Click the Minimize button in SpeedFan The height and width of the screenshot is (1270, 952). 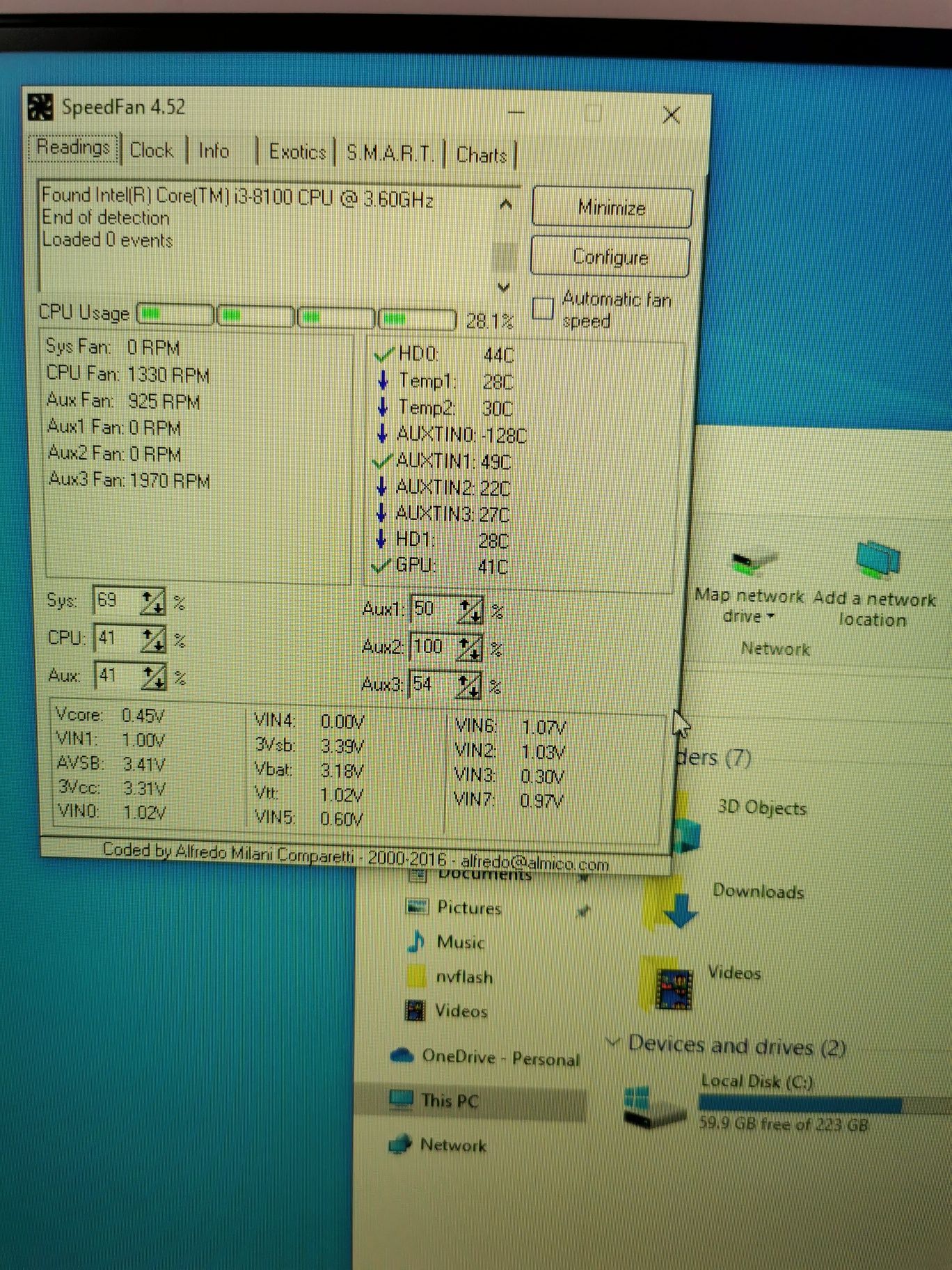[612, 207]
